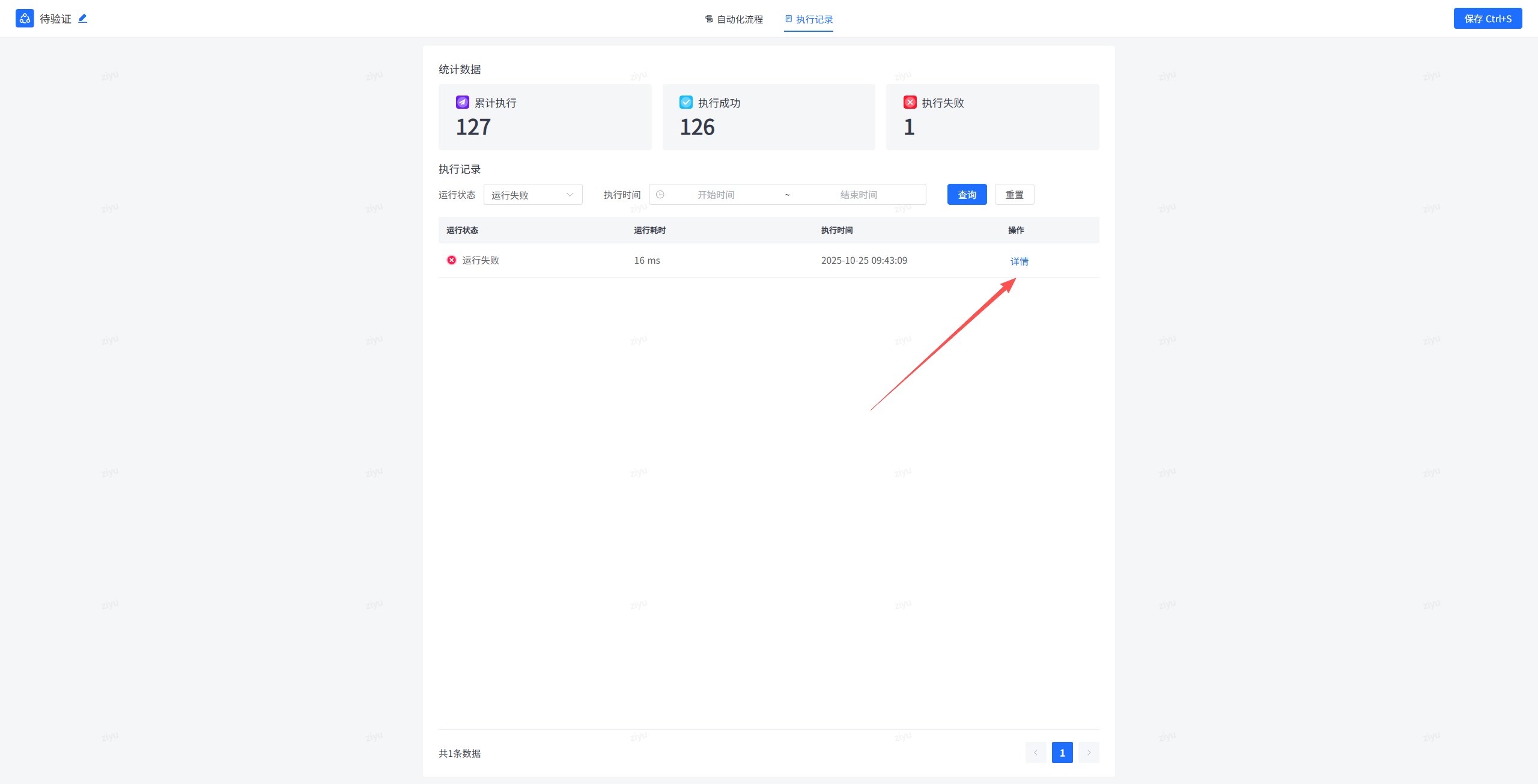Click the red 运行失败 status icon
This screenshot has height=784, width=1538.
(x=452, y=260)
